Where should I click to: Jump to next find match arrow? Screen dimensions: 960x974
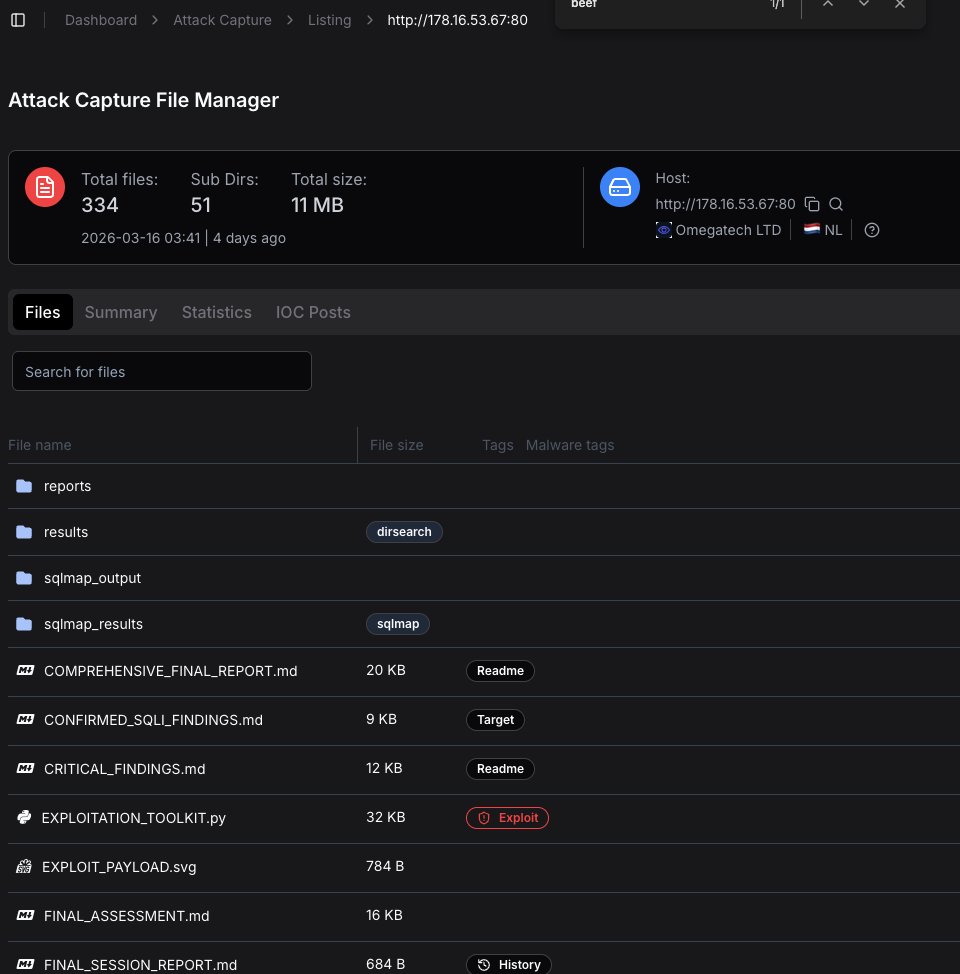[864, 4]
